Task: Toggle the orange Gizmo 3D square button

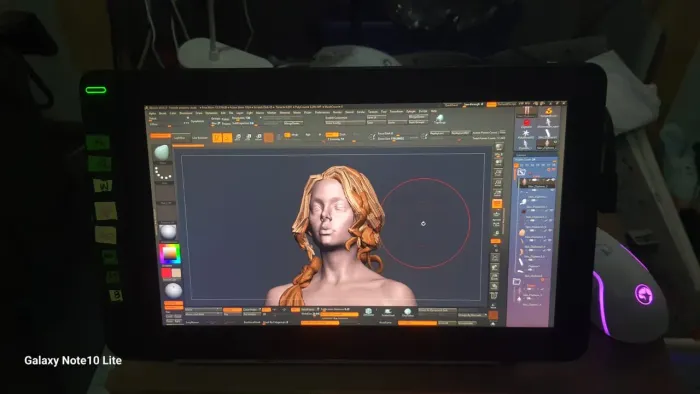Action: point(269,137)
